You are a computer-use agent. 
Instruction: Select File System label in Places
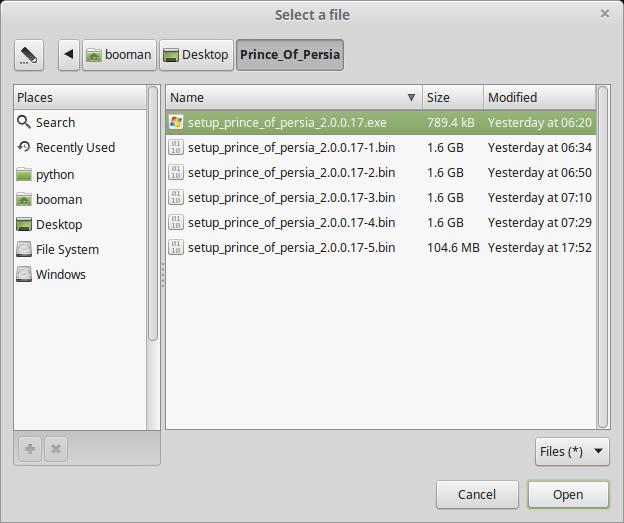pyautogui.click(x=67, y=250)
